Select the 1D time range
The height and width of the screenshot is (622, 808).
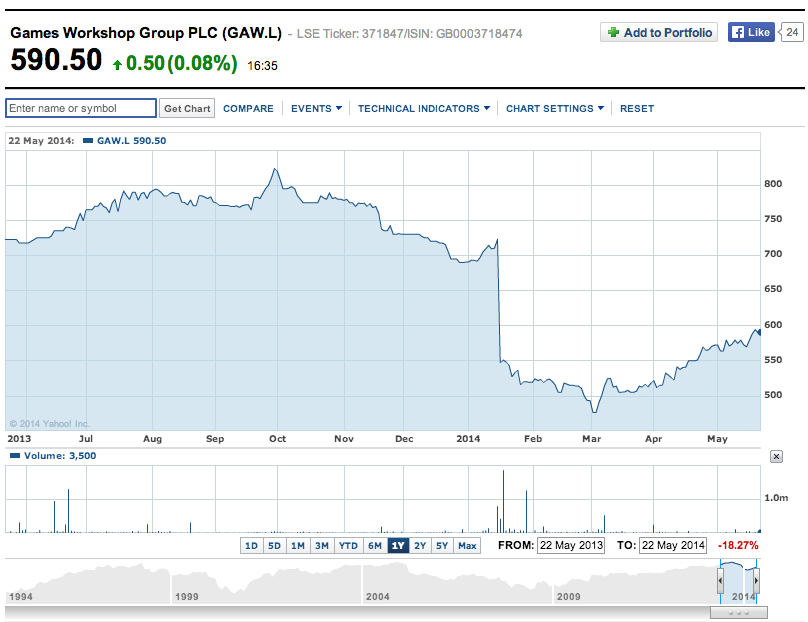(x=251, y=546)
